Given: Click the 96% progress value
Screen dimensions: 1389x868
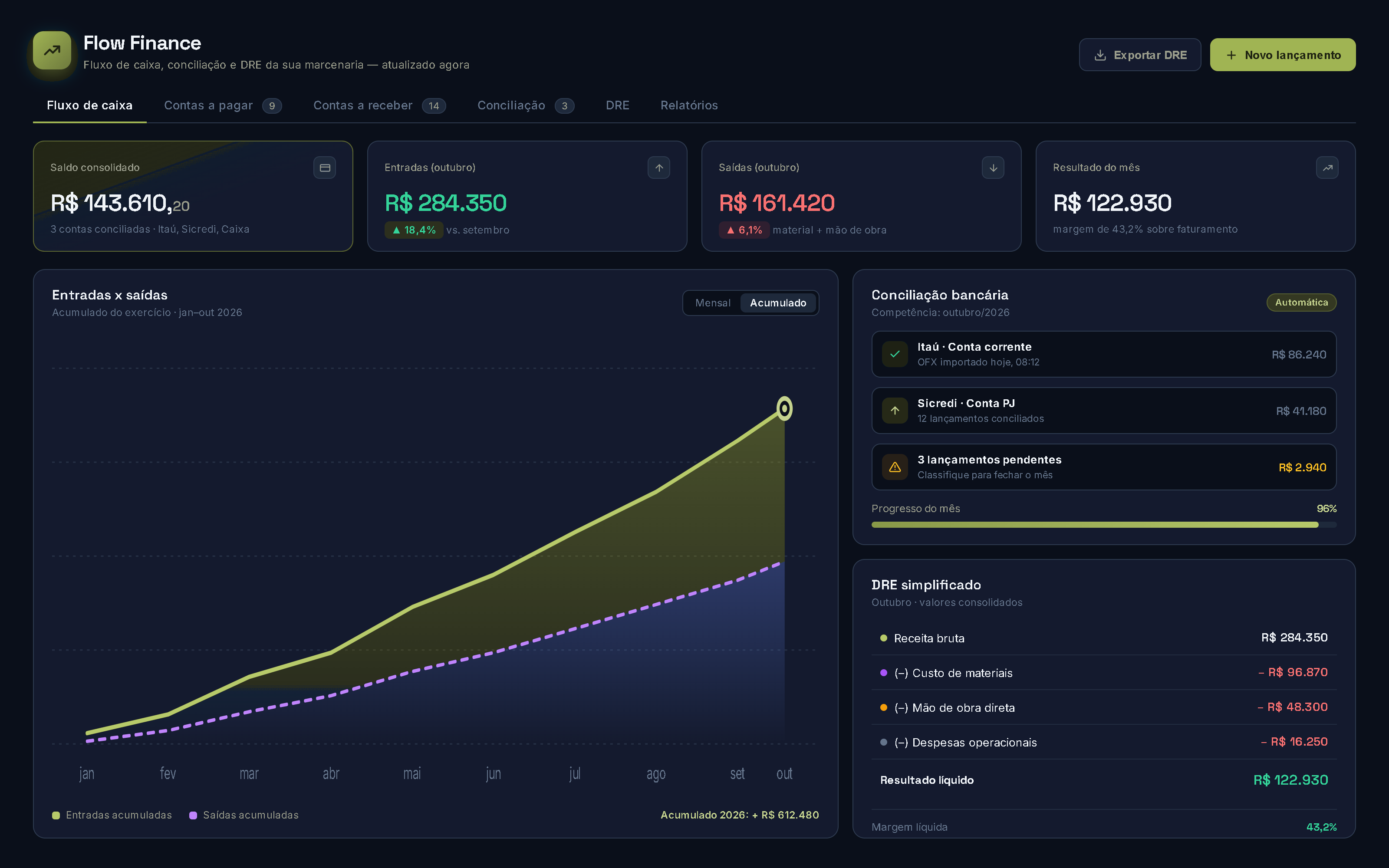Looking at the screenshot, I should (x=1326, y=509).
